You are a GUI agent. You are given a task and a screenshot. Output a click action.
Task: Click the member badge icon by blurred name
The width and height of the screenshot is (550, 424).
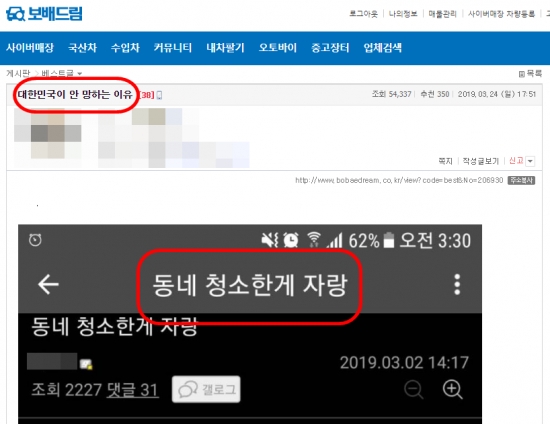[86, 364]
